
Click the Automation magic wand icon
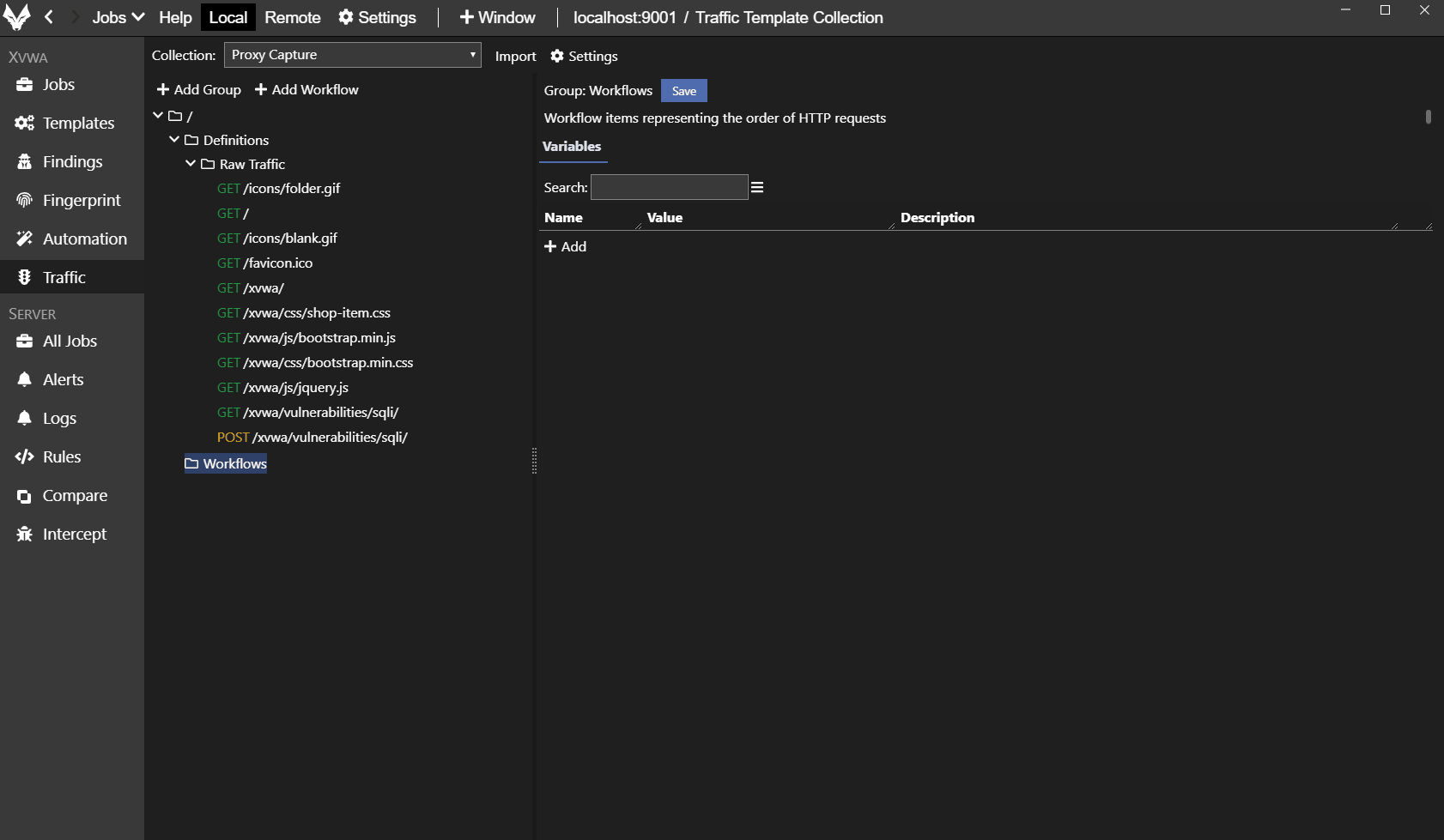point(24,239)
